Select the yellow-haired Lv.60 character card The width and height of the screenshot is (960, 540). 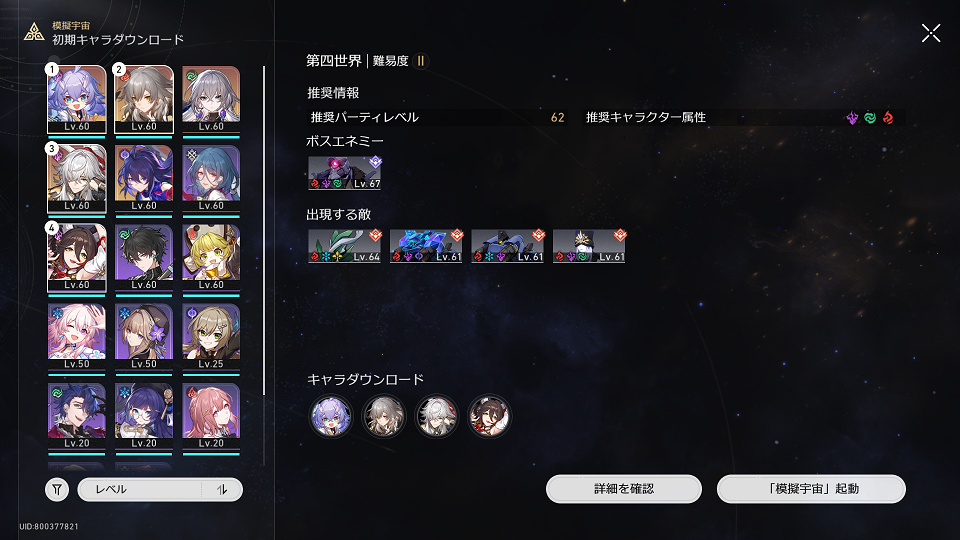[211, 258]
